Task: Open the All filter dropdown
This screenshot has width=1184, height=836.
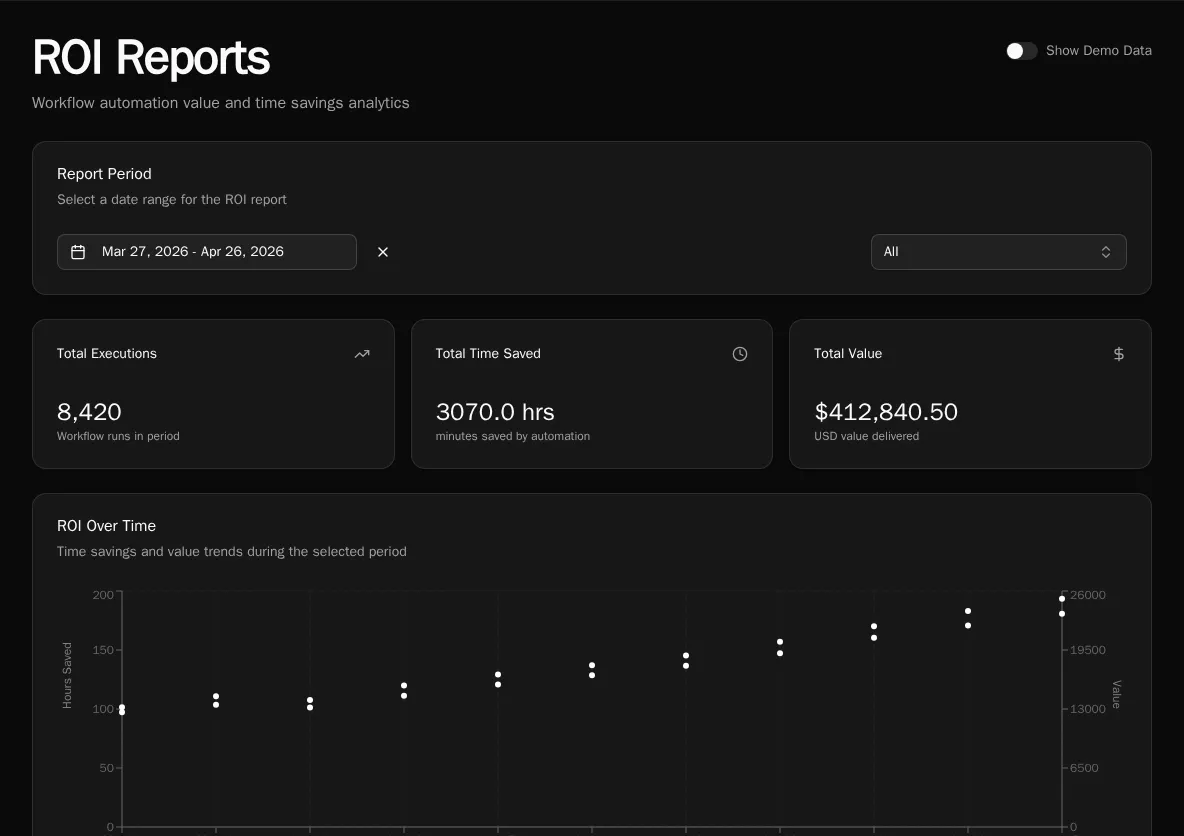Action: (998, 252)
